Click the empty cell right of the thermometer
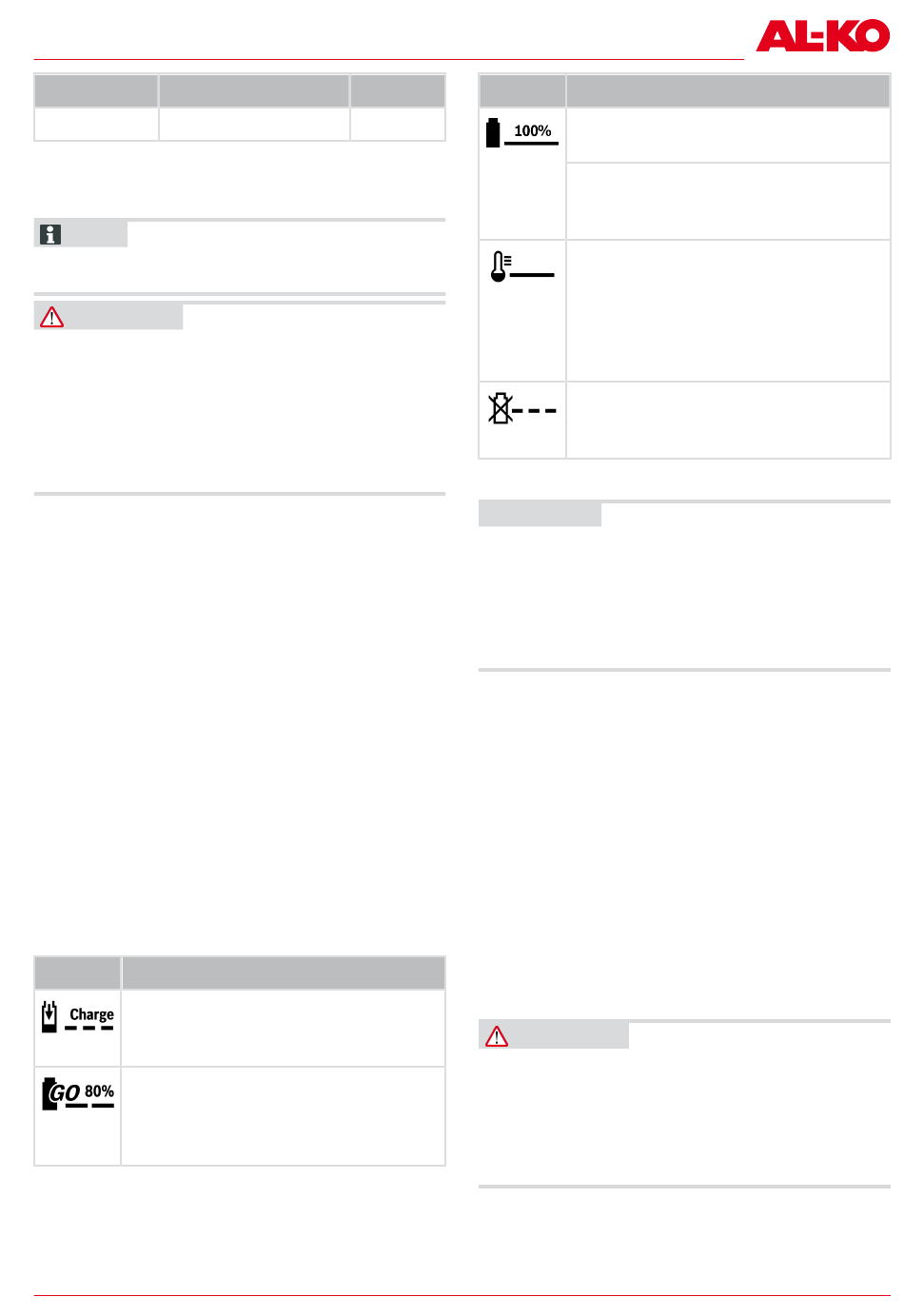Screen dimensions: 904x1316 (728, 310)
